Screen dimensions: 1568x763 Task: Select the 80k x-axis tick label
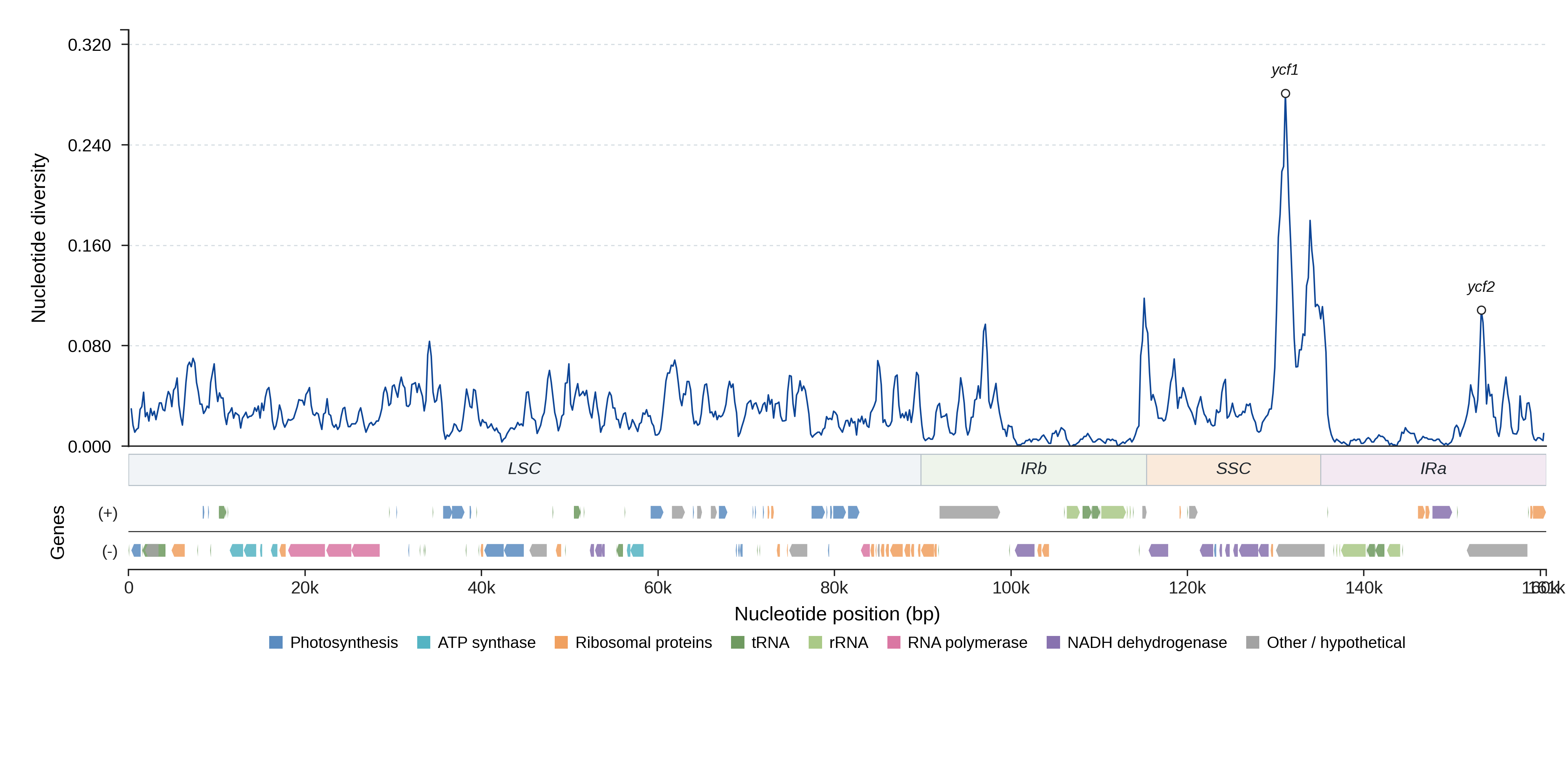tap(834, 588)
